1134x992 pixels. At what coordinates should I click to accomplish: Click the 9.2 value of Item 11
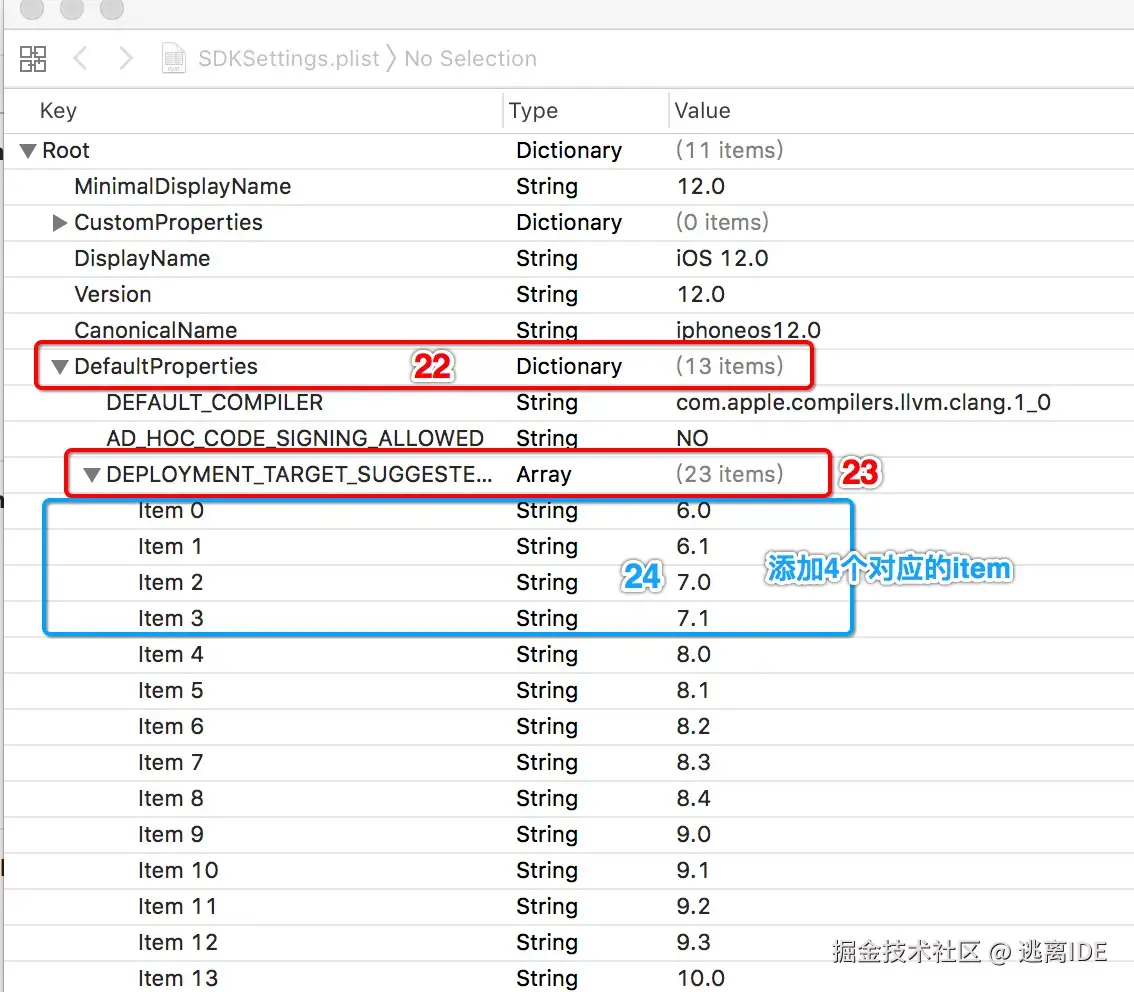(x=693, y=907)
